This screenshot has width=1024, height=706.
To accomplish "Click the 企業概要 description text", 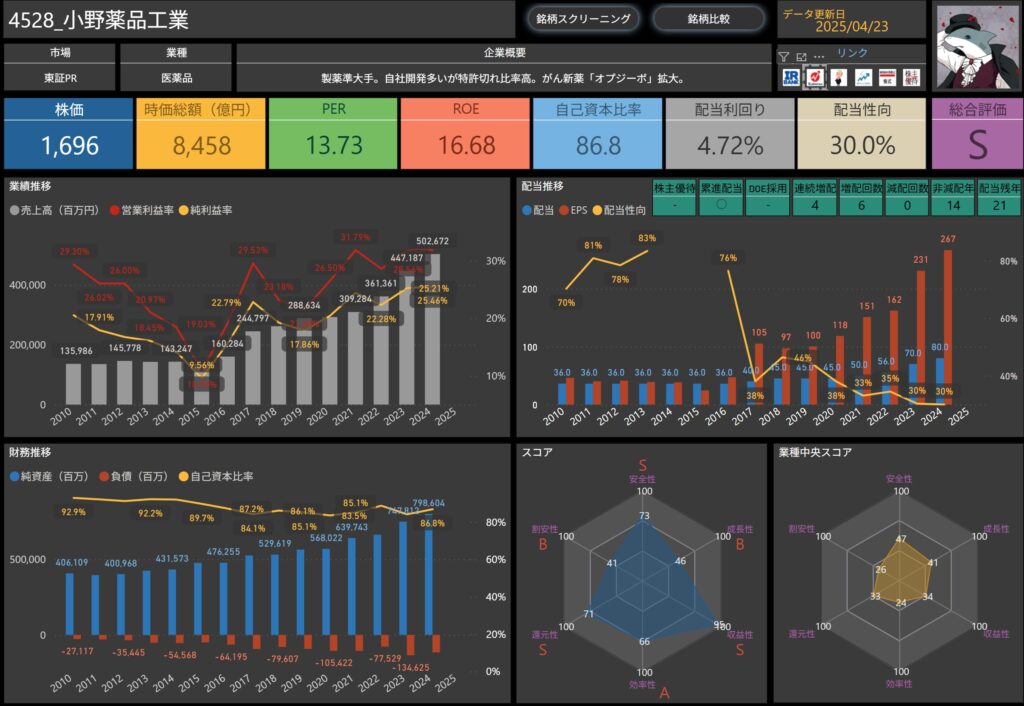I will click(503, 78).
